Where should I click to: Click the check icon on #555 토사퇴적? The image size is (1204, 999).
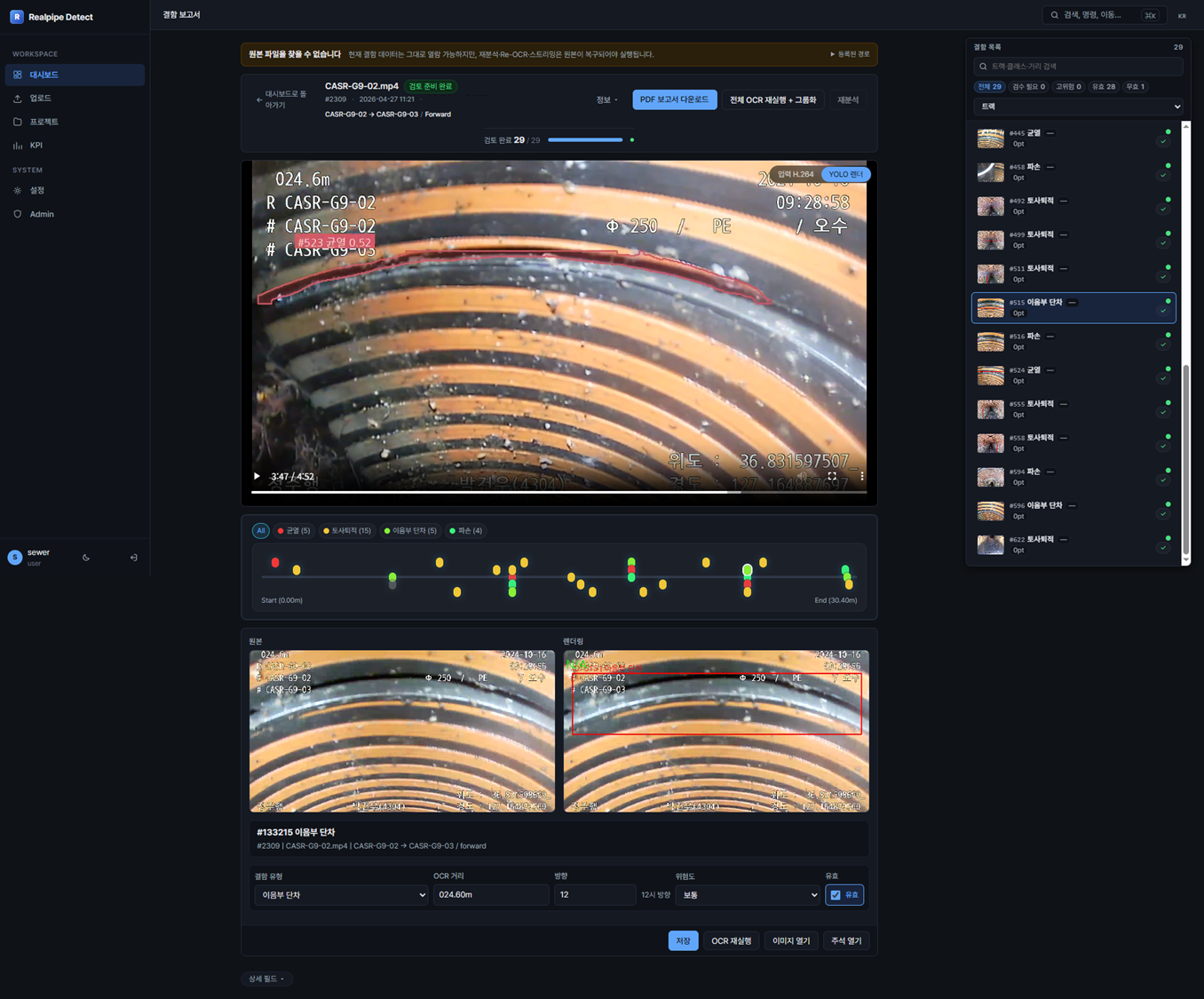coord(1163,413)
